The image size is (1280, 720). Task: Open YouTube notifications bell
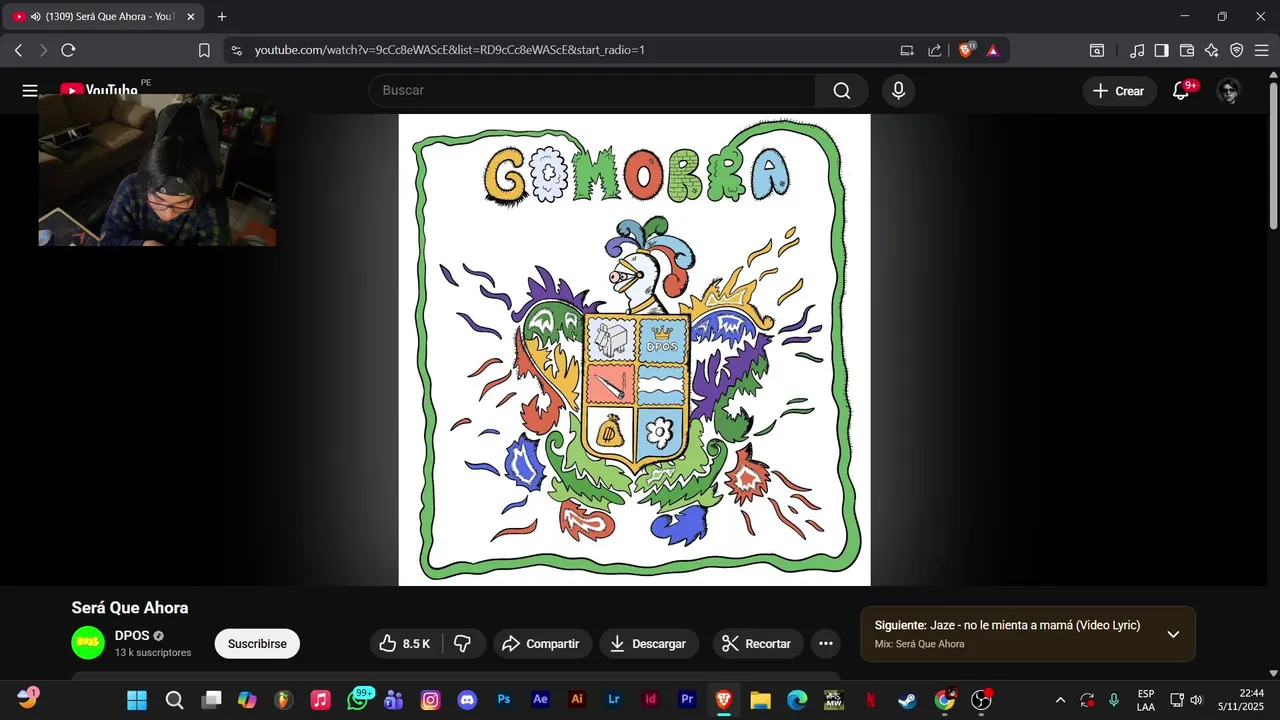pos(1181,91)
